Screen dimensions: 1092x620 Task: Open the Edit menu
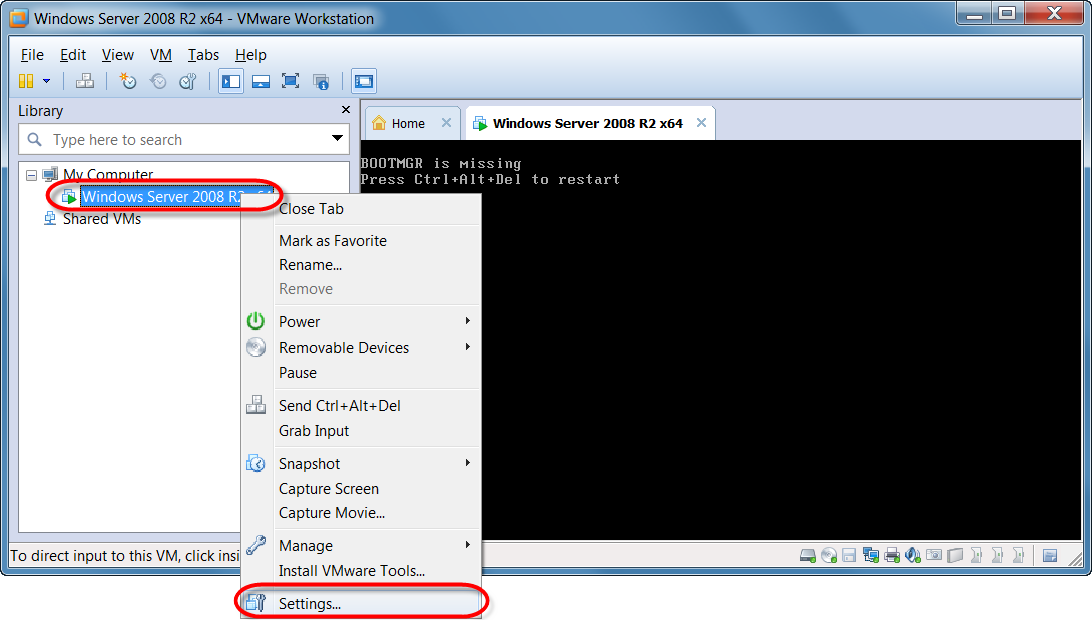click(x=72, y=55)
